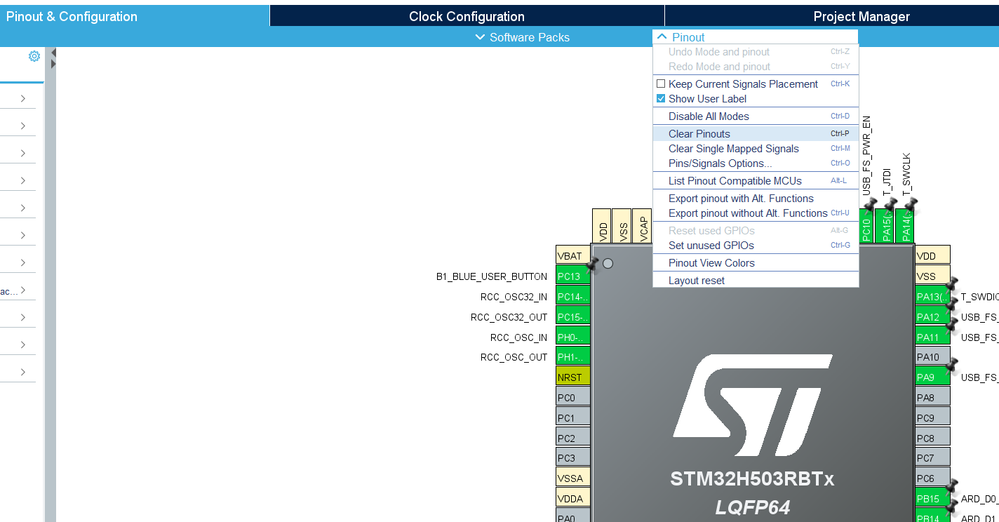Choose Layout reset menu entry
This screenshot has height=522, width=999.
[756, 280]
